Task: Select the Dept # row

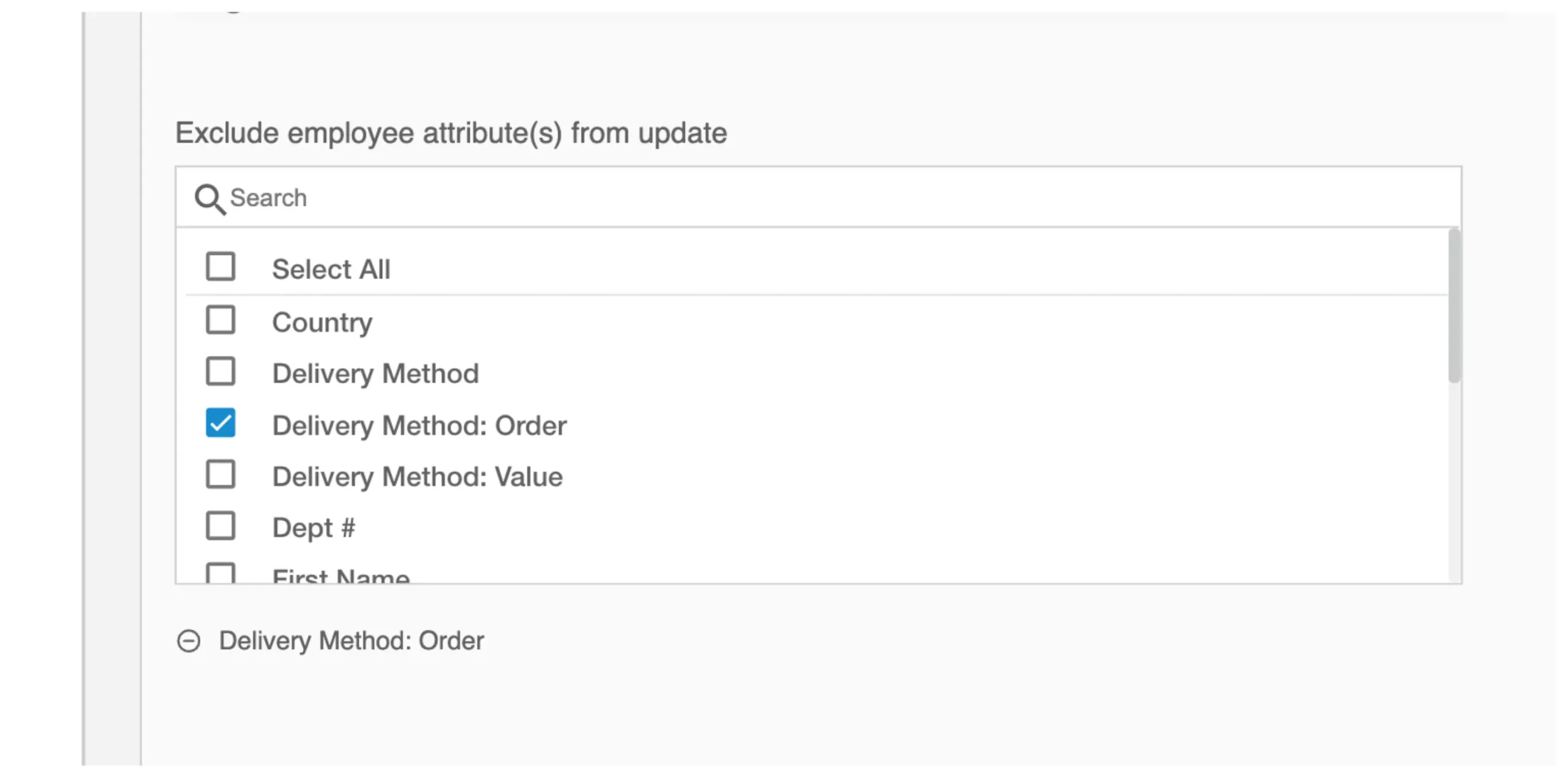Action: click(x=314, y=526)
